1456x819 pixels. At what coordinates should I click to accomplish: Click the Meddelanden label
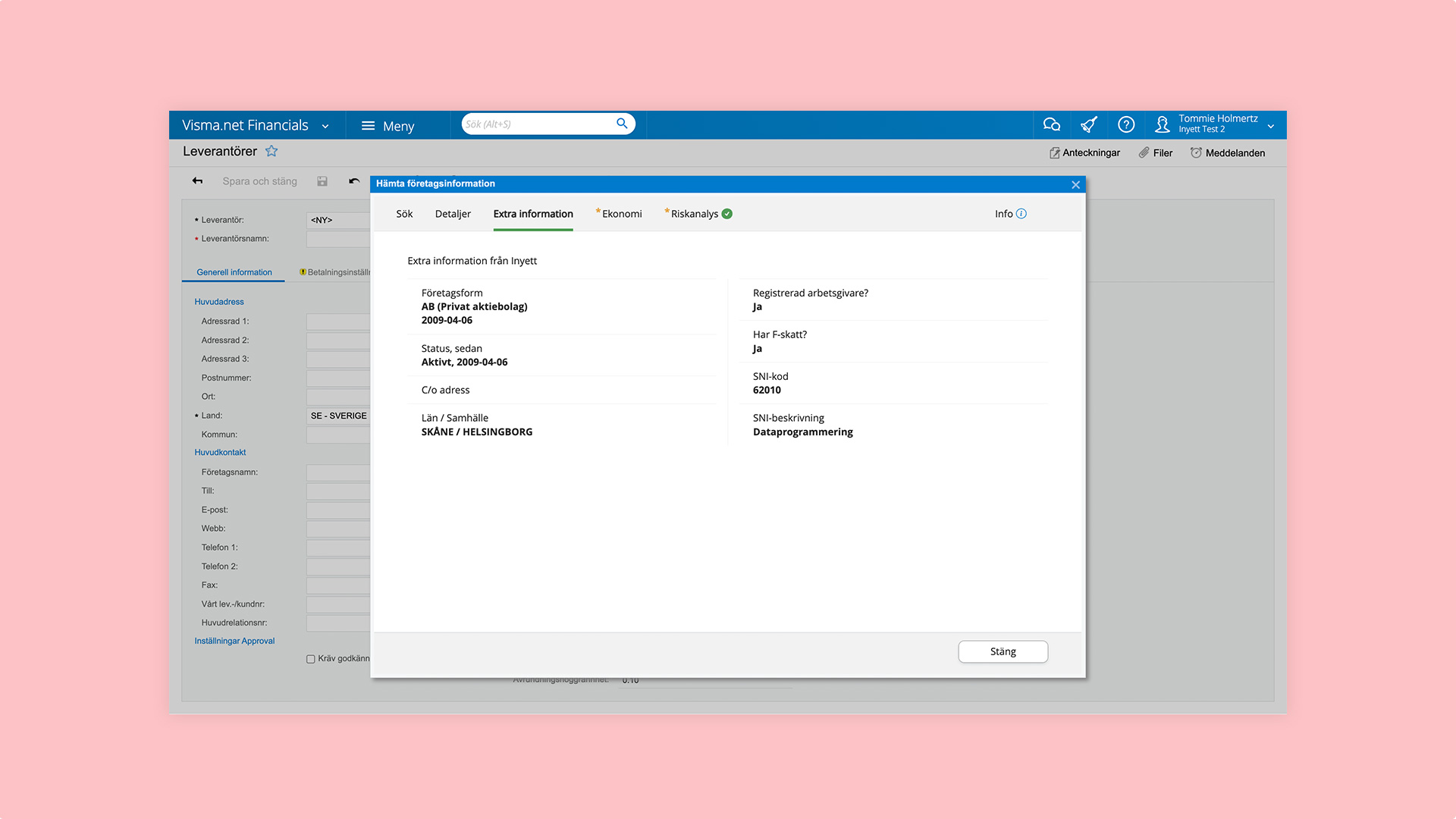point(1235,152)
